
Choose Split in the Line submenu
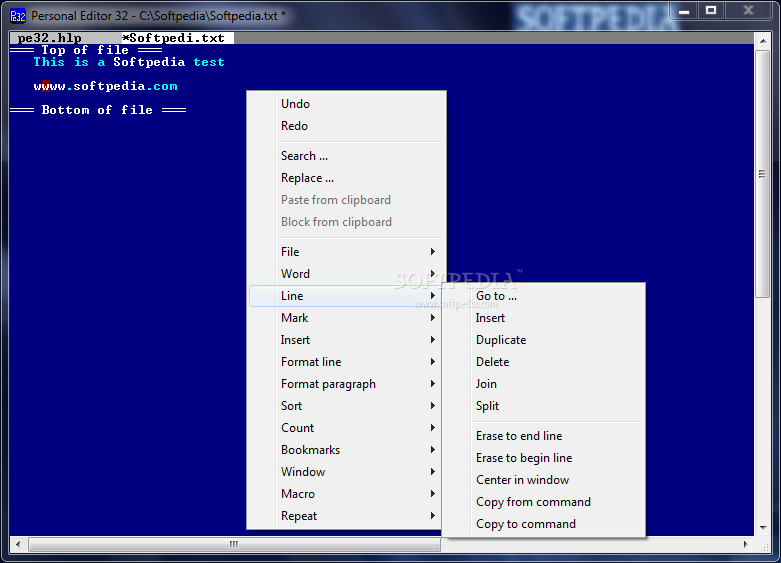(x=543, y=406)
